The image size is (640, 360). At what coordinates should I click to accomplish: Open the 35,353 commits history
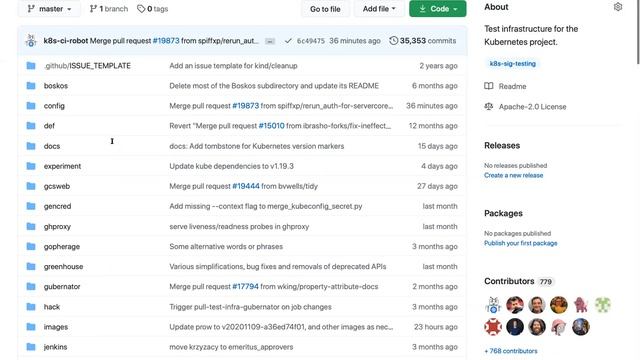[x=423, y=41]
